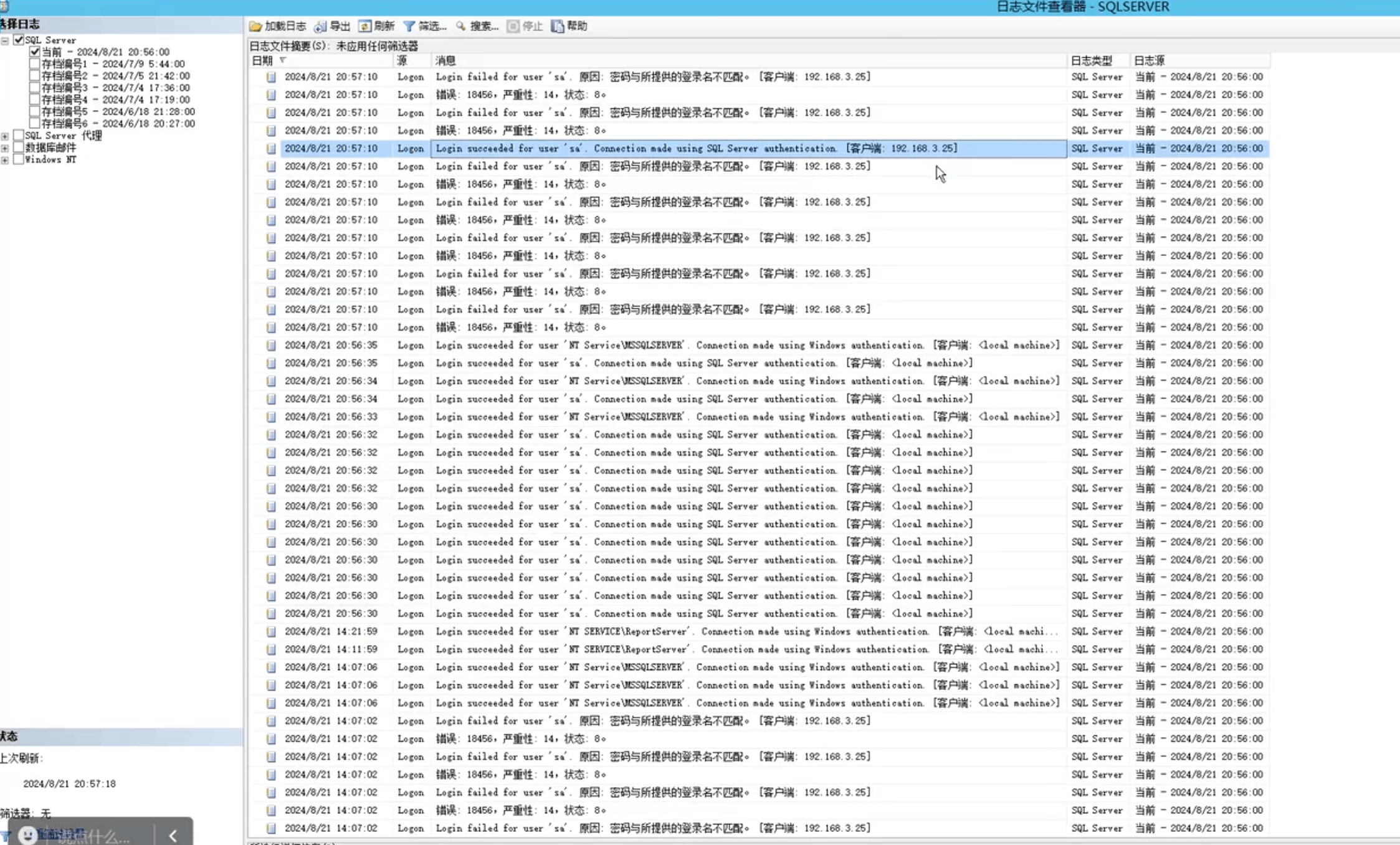
Task: Click the 存档编号1 - 2024/7/9 5:44:00 tree label
Action: (x=113, y=64)
